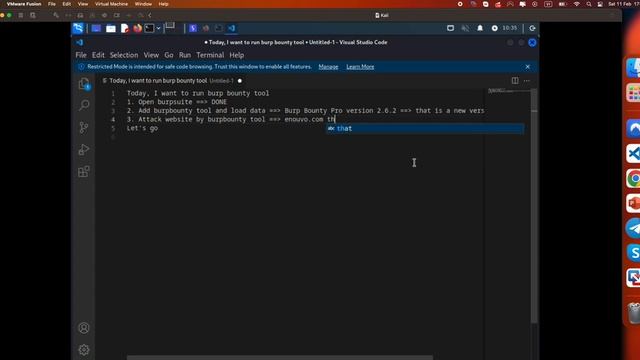The width and height of the screenshot is (640, 360).
Task: Click the horizontal scrollbar at editor bottom
Action: coord(280,358)
